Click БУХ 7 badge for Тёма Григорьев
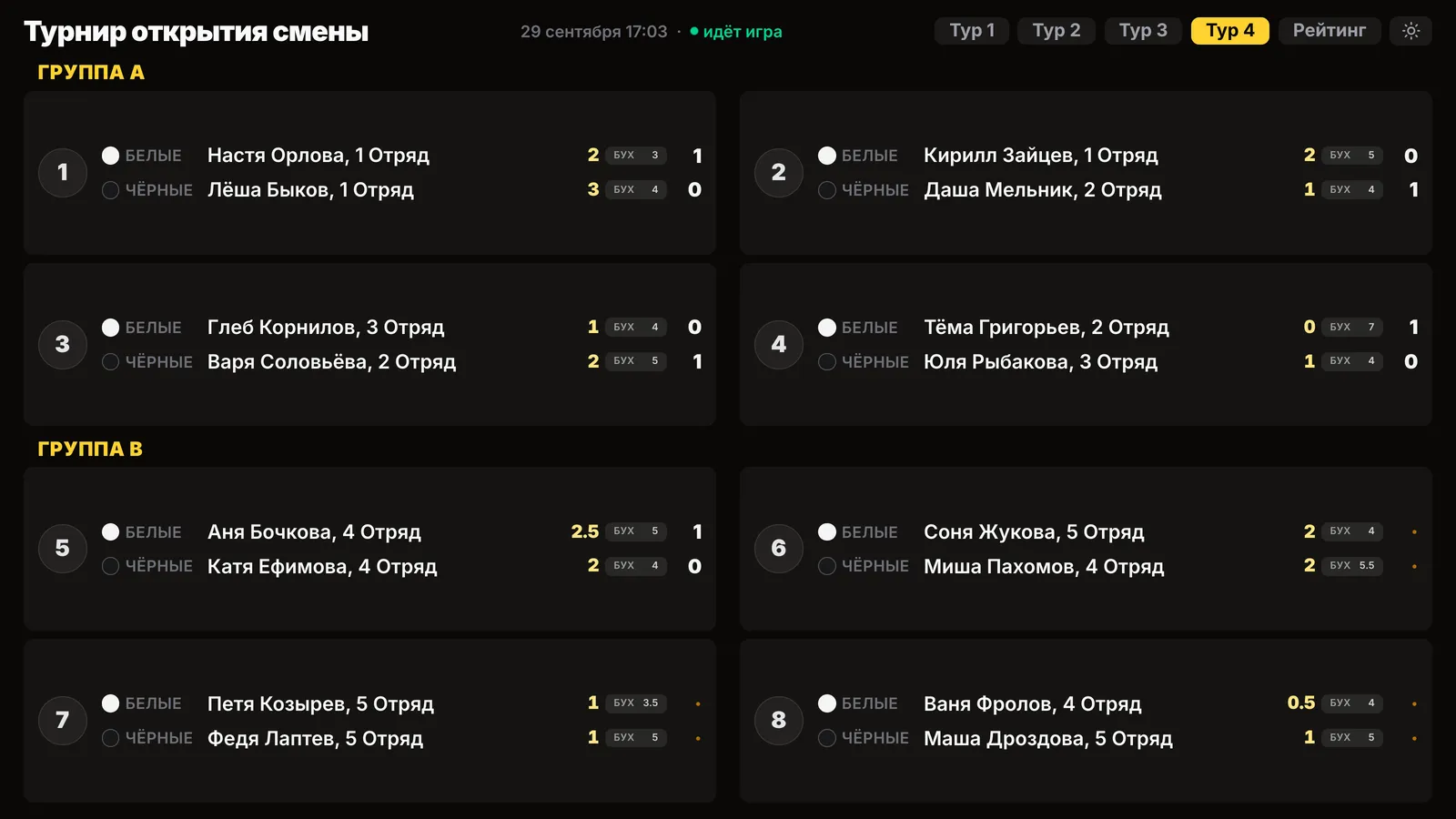This screenshot has height=819, width=1456. pos(1352,327)
